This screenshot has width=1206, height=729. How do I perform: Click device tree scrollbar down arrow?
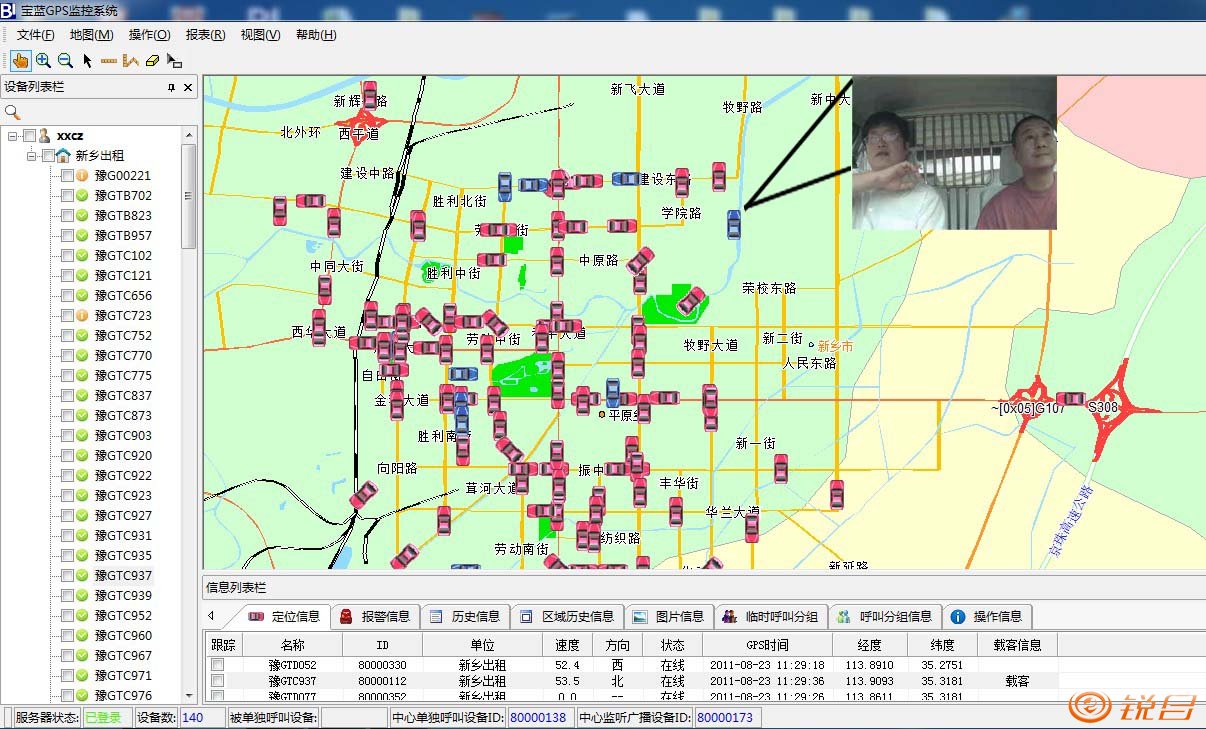tap(188, 695)
